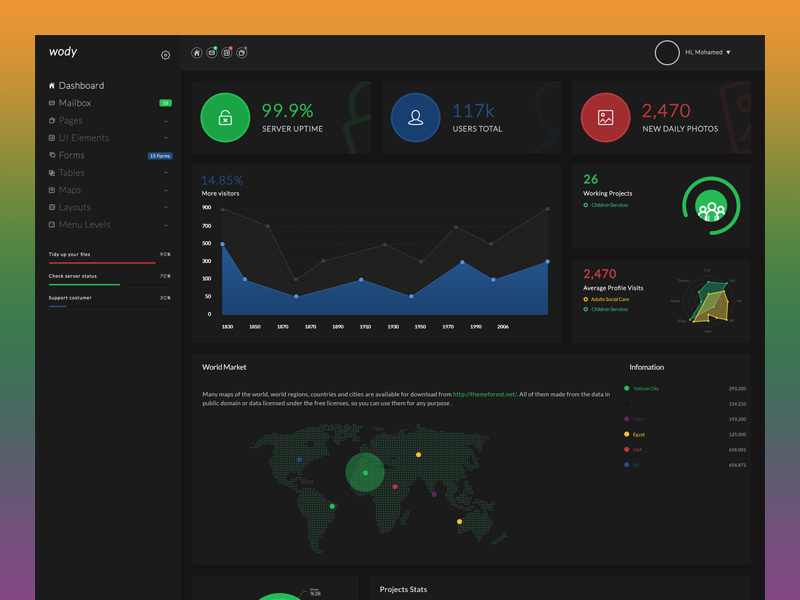Click the Maps icon in the sidebar
This screenshot has height=600, width=800.
52,190
